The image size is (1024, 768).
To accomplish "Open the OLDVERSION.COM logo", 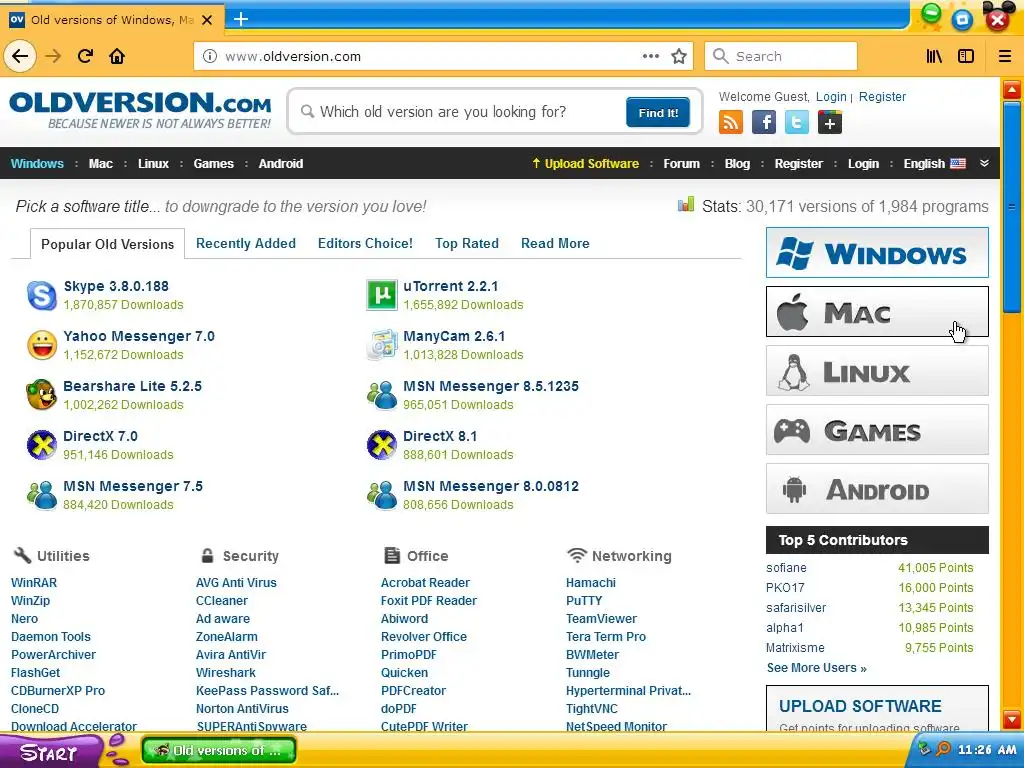I will pos(140,109).
